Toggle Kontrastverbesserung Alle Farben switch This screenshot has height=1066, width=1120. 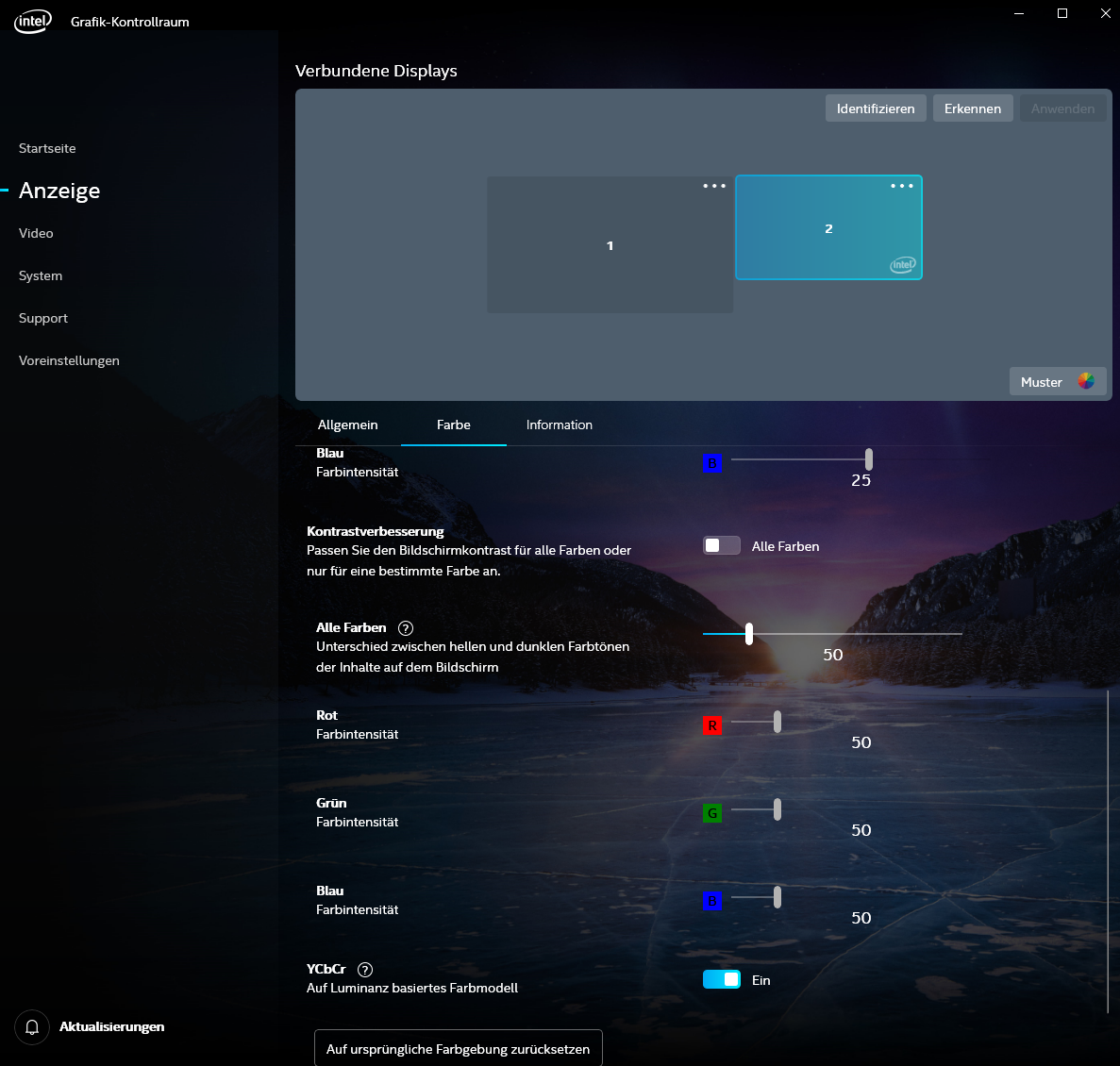tap(722, 546)
